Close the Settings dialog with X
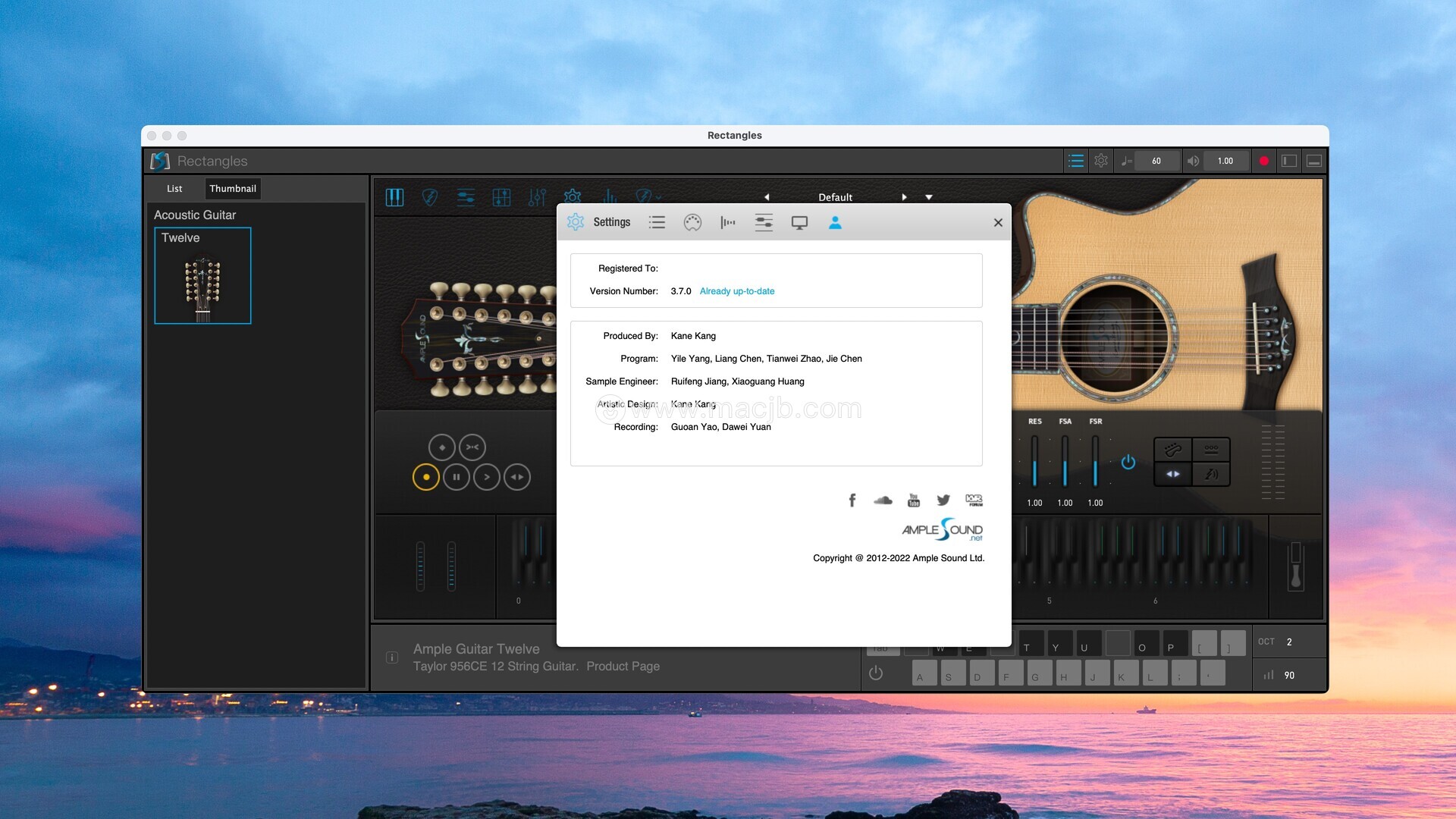Viewport: 1456px width, 819px height. pyautogui.click(x=998, y=222)
